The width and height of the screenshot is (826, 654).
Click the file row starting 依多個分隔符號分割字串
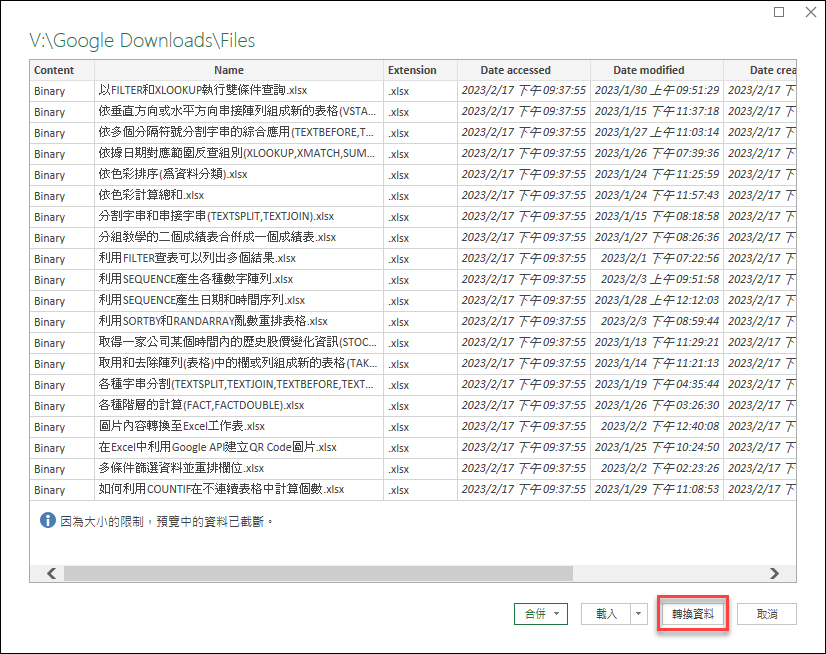[x=236, y=132]
